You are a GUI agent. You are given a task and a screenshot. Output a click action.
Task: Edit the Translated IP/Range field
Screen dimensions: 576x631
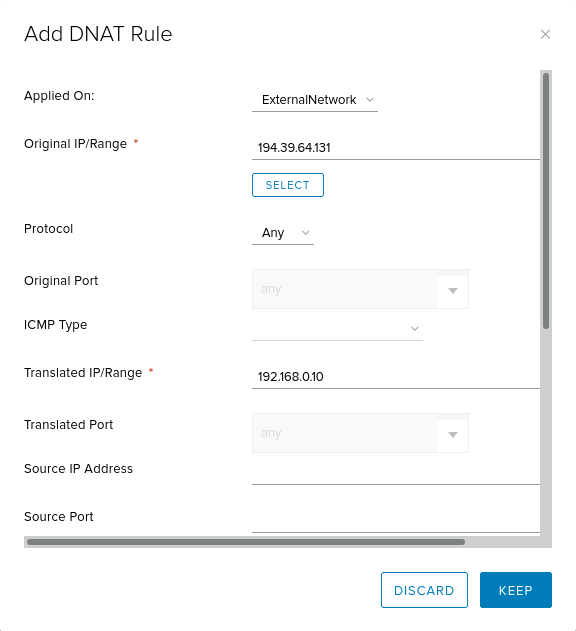(396, 377)
